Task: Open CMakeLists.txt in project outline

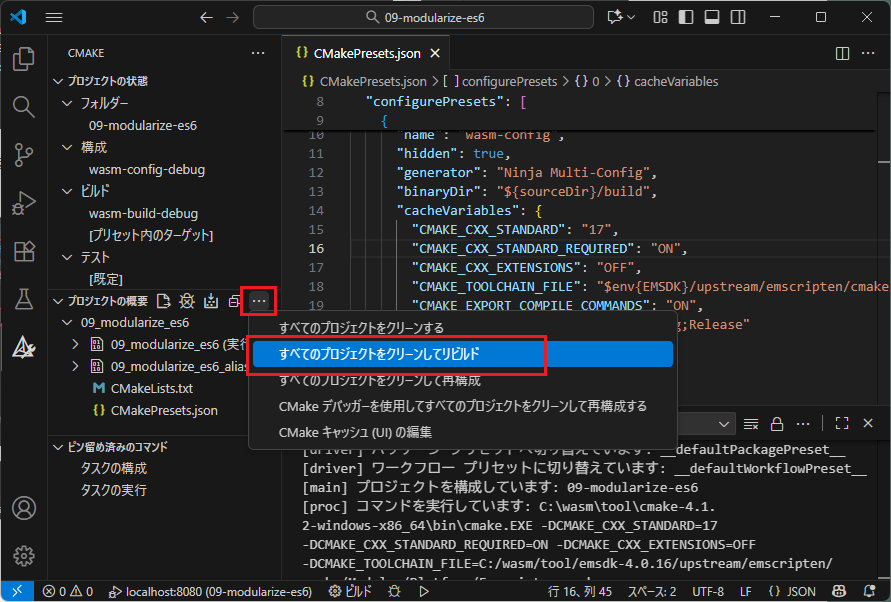Action: 152,389
